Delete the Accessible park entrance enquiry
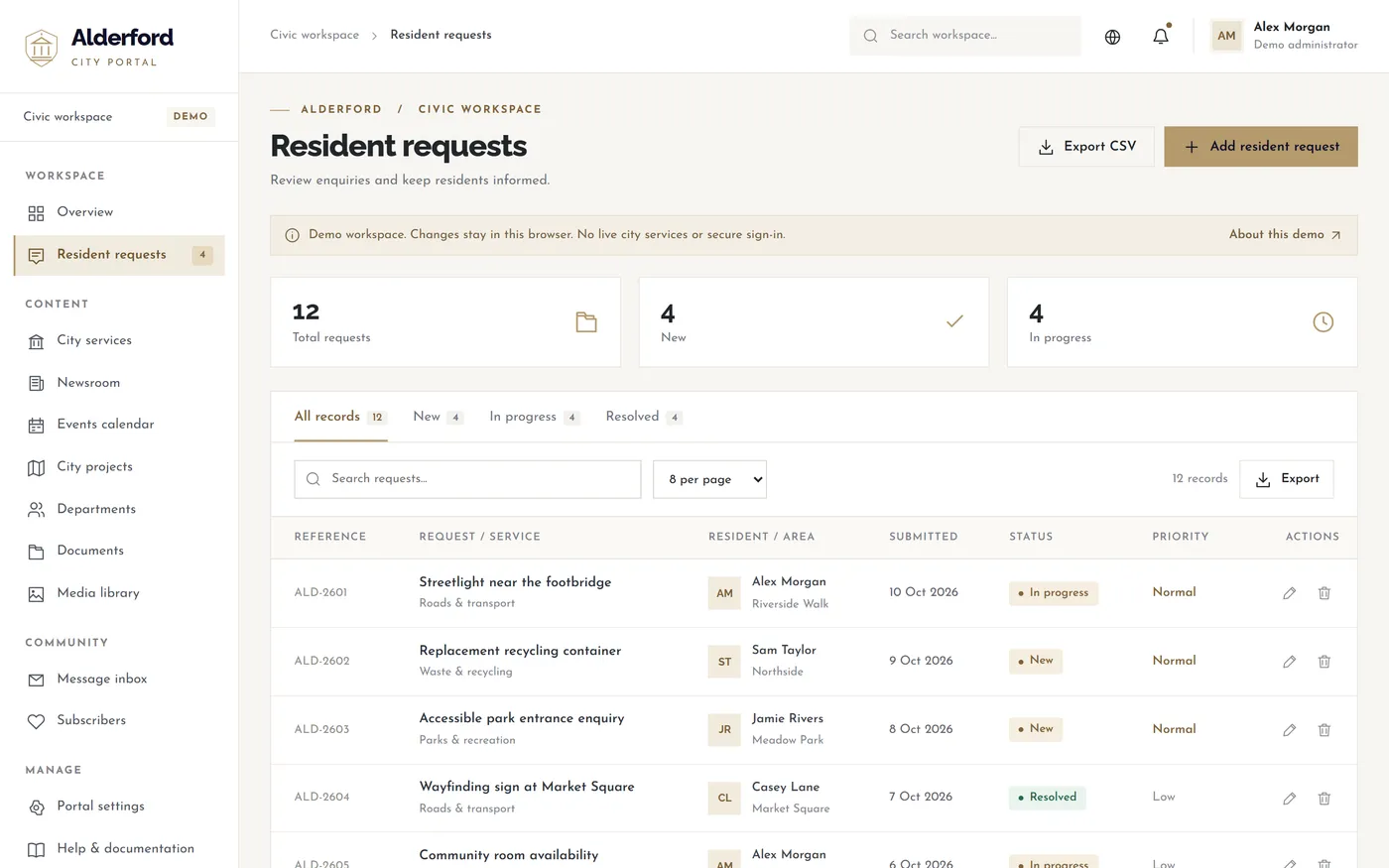This screenshot has width=1389, height=868. (1324, 730)
